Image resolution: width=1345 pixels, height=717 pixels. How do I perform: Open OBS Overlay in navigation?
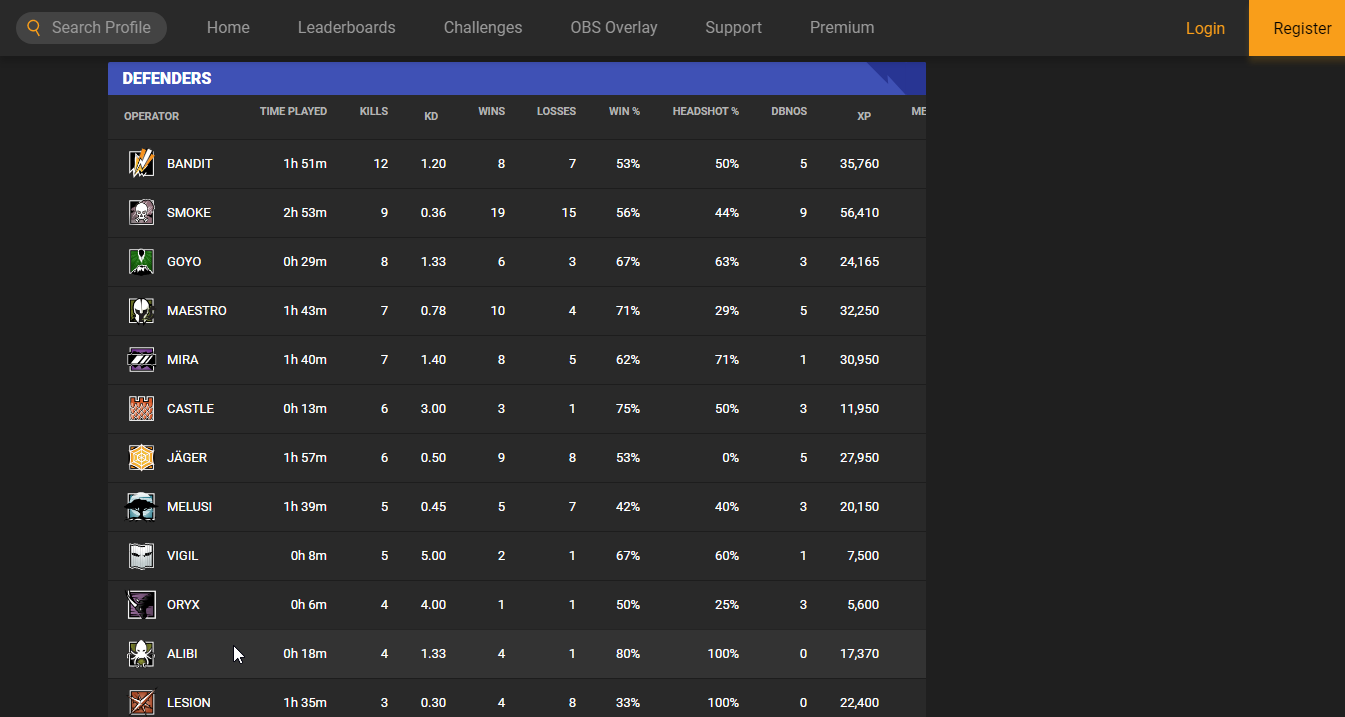point(614,28)
